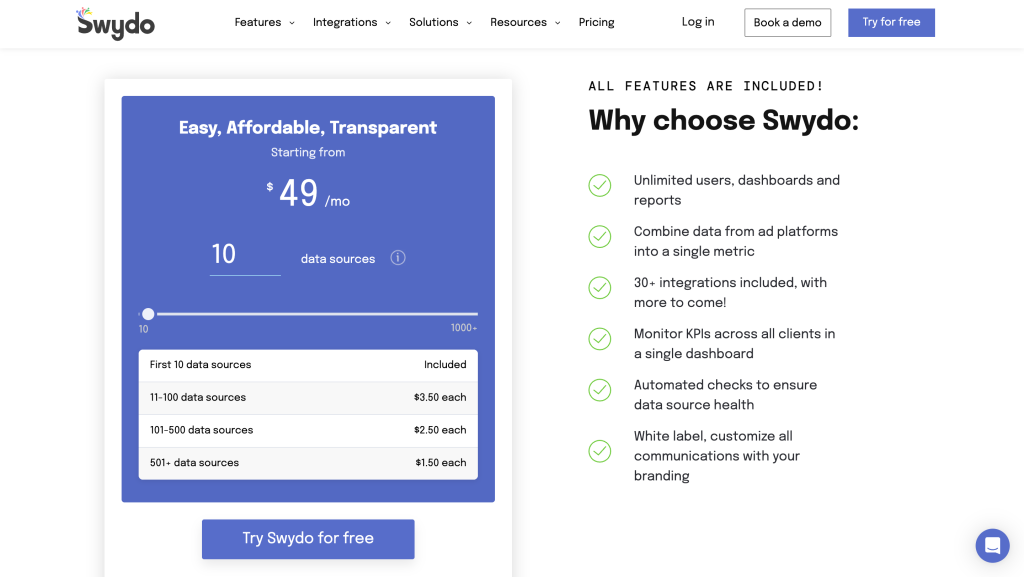The image size is (1024, 577).
Task: Click the info icon beside data sources
Action: [x=397, y=257]
